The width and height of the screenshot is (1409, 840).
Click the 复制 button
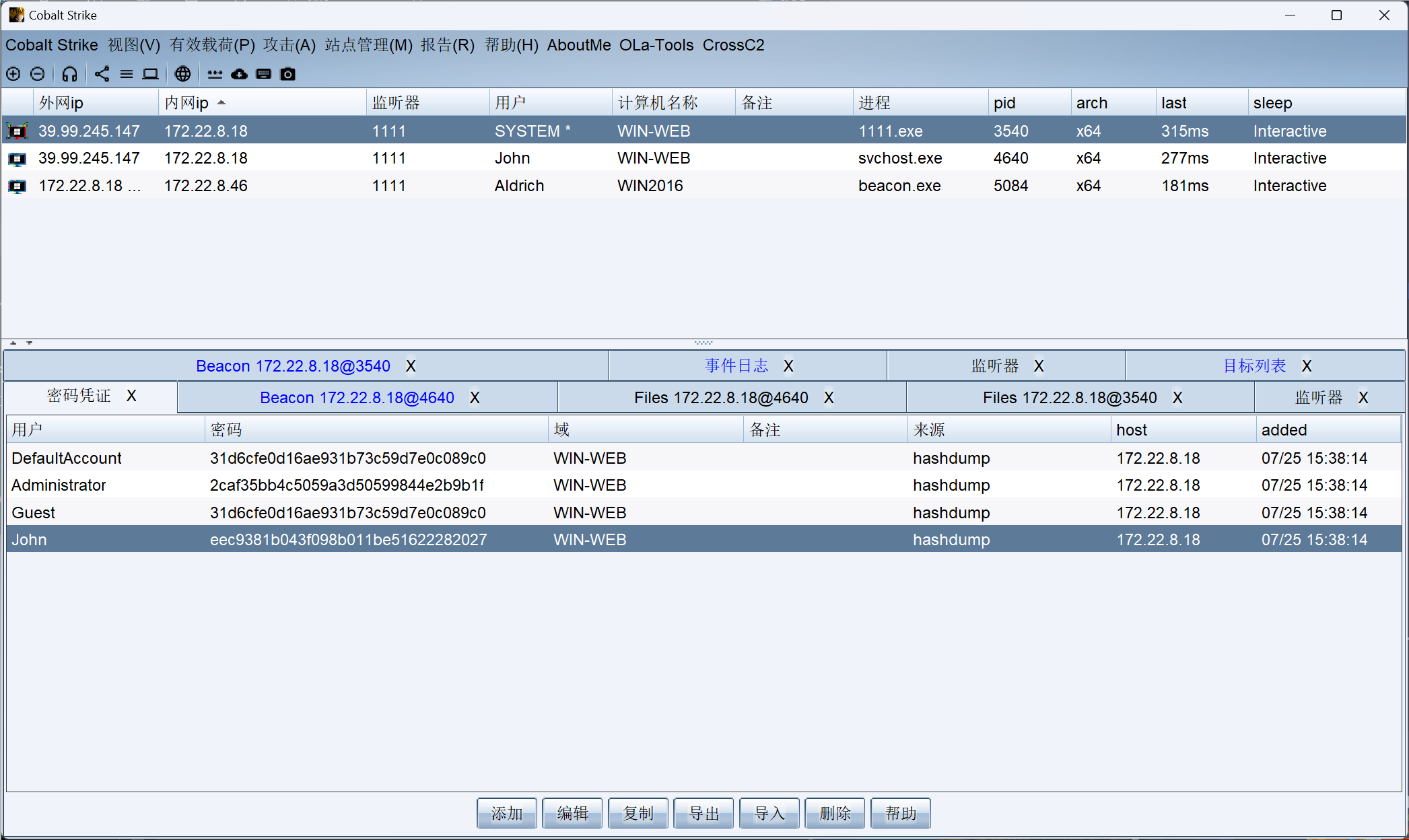click(638, 814)
